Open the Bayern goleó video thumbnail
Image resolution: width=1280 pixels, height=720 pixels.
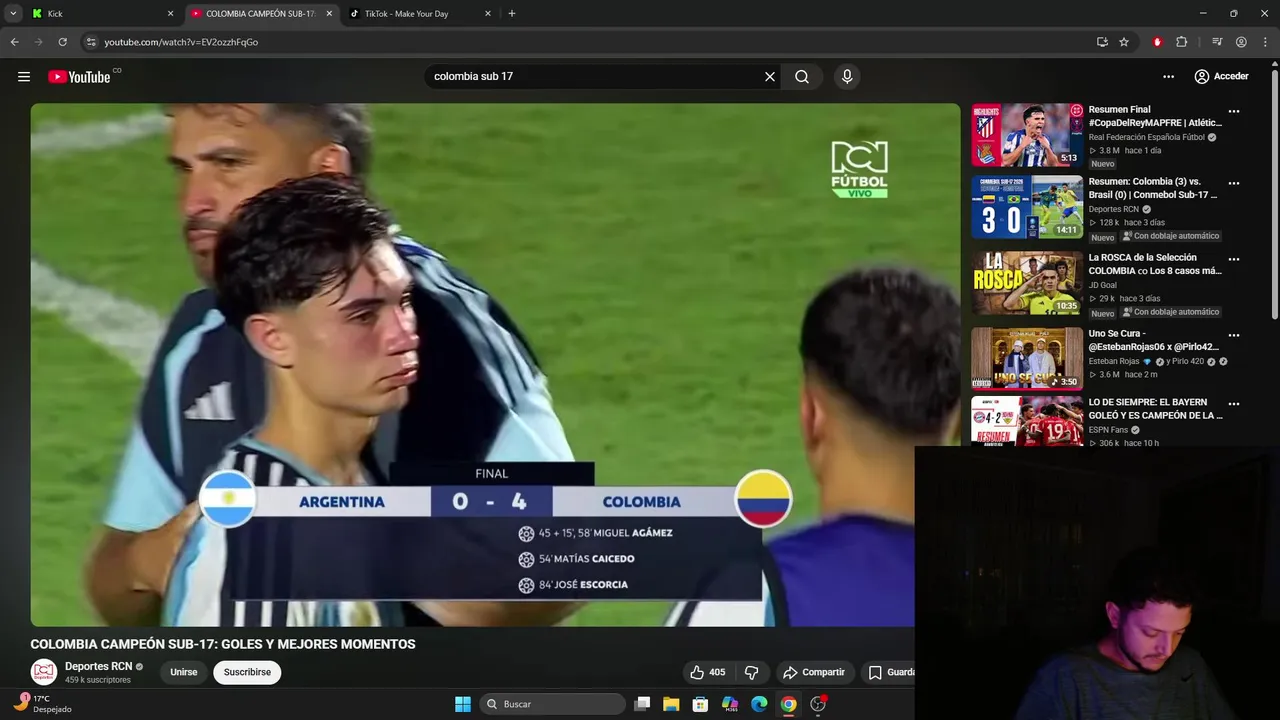click(x=1027, y=421)
